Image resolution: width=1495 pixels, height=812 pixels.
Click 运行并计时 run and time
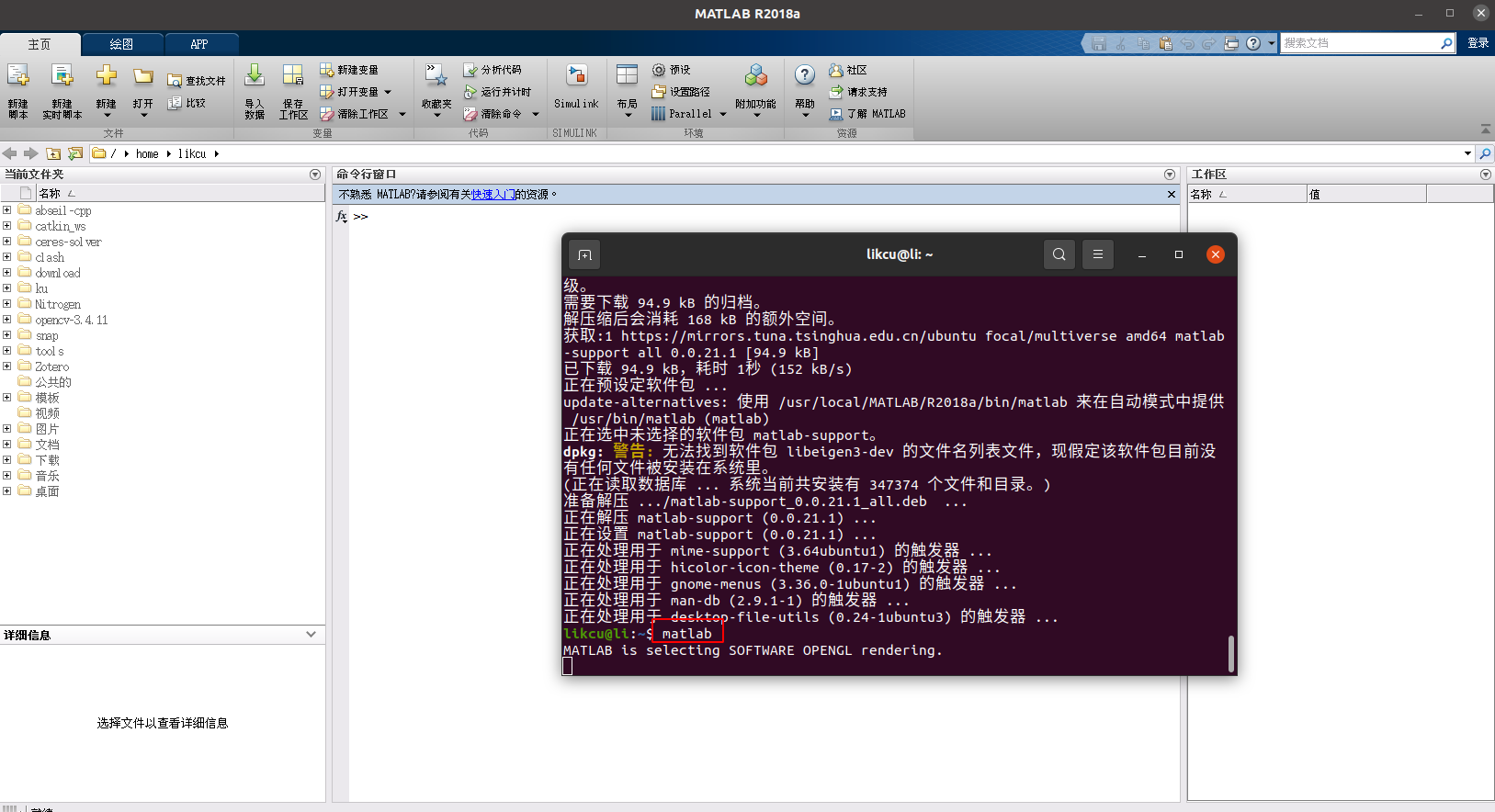tap(497, 92)
